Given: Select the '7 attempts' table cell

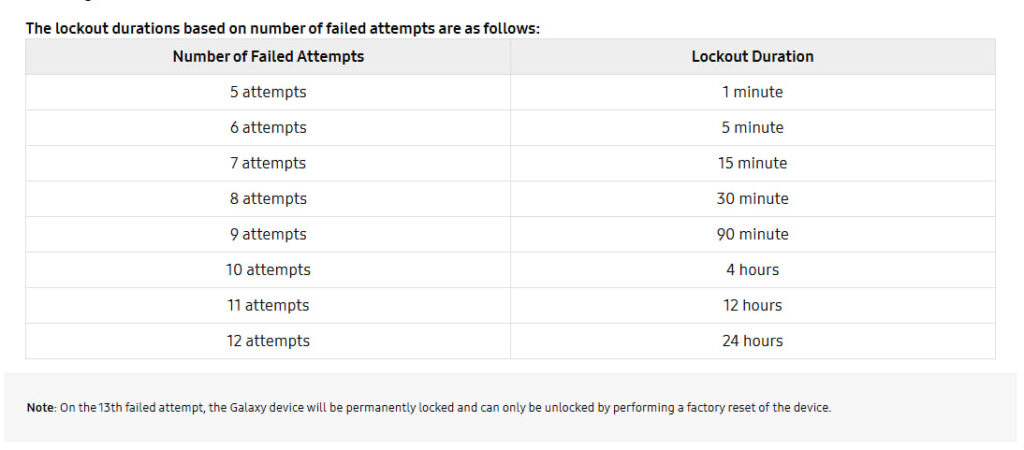Looking at the screenshot, I should [x=268, y=163].
